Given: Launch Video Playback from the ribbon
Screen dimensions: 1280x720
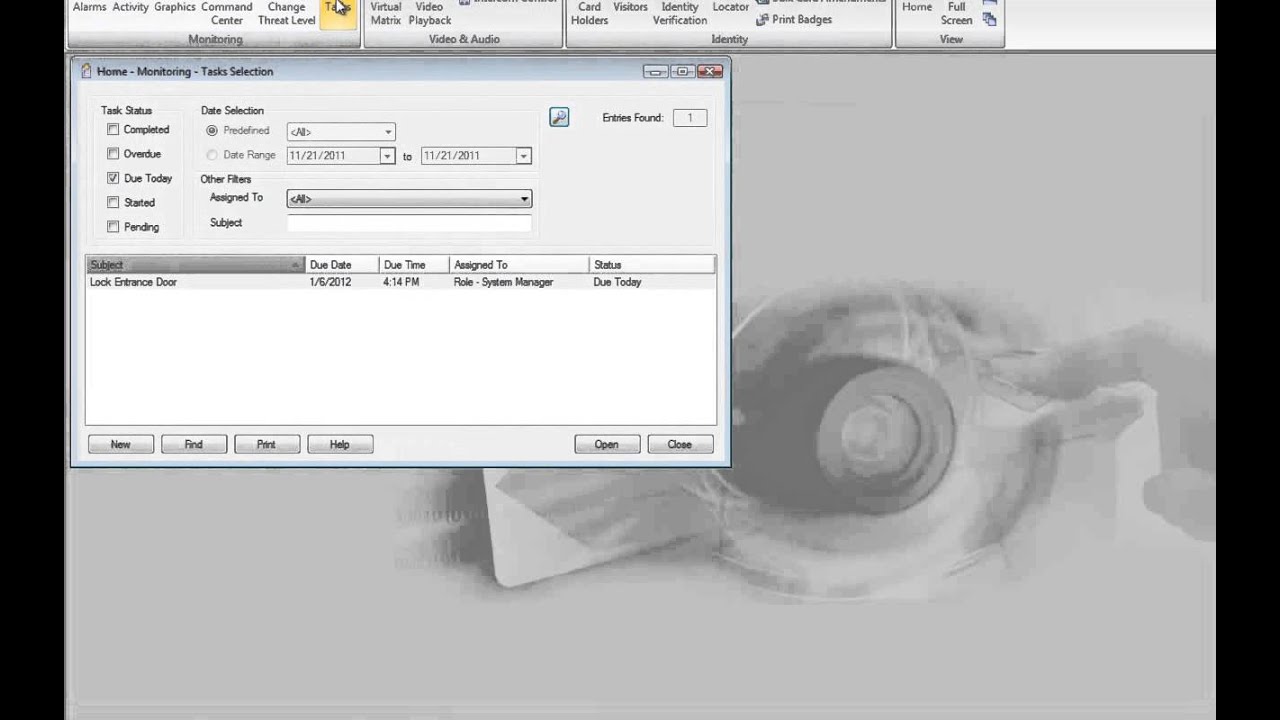Looking at the screenshot, I should click(x=430, y=13).
